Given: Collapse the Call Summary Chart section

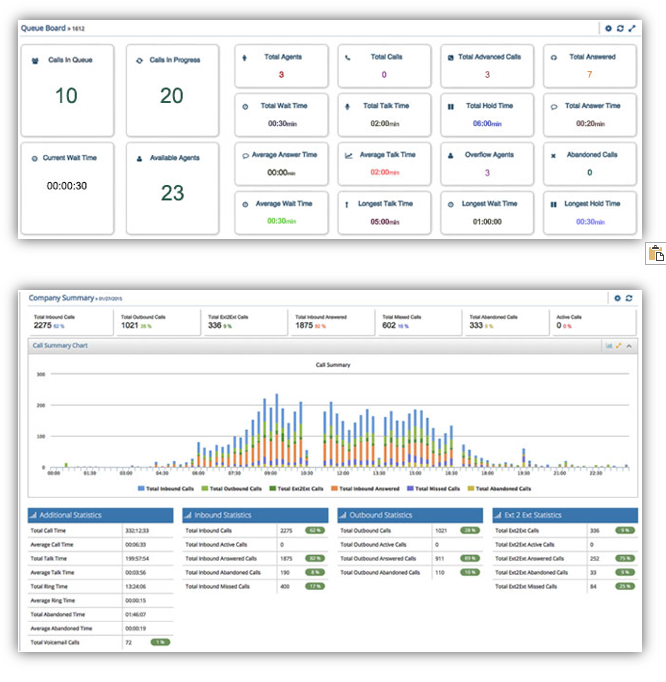Looking at the screenshot, I should tap(629, 346).
